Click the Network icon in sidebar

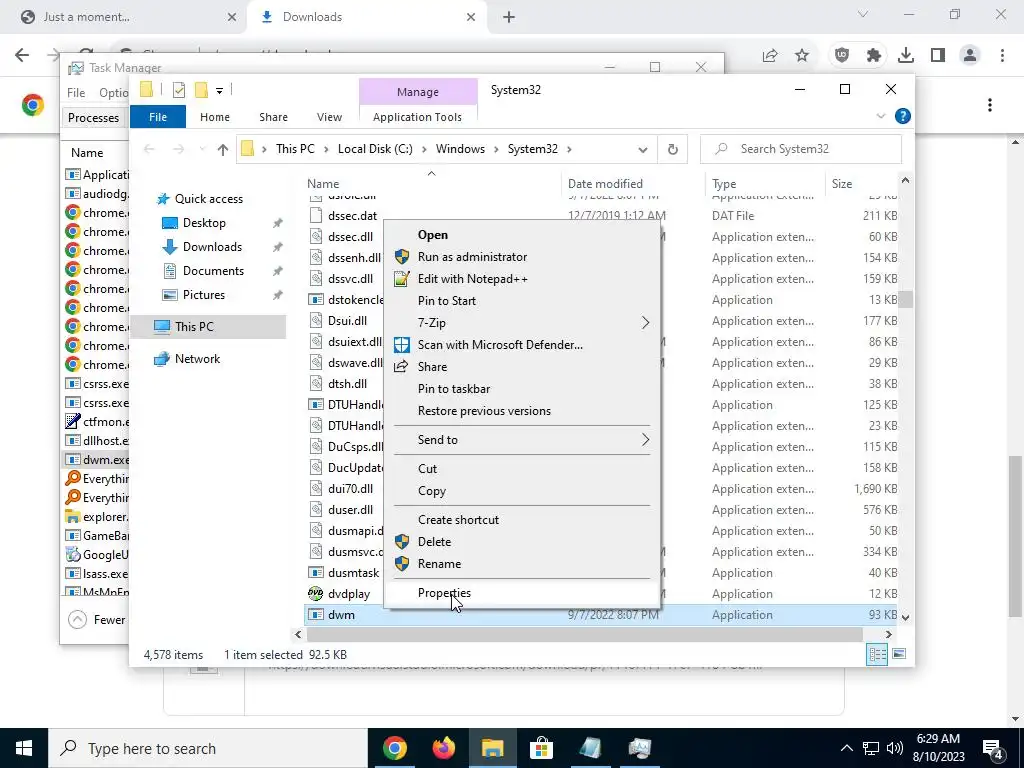point(161,359)
